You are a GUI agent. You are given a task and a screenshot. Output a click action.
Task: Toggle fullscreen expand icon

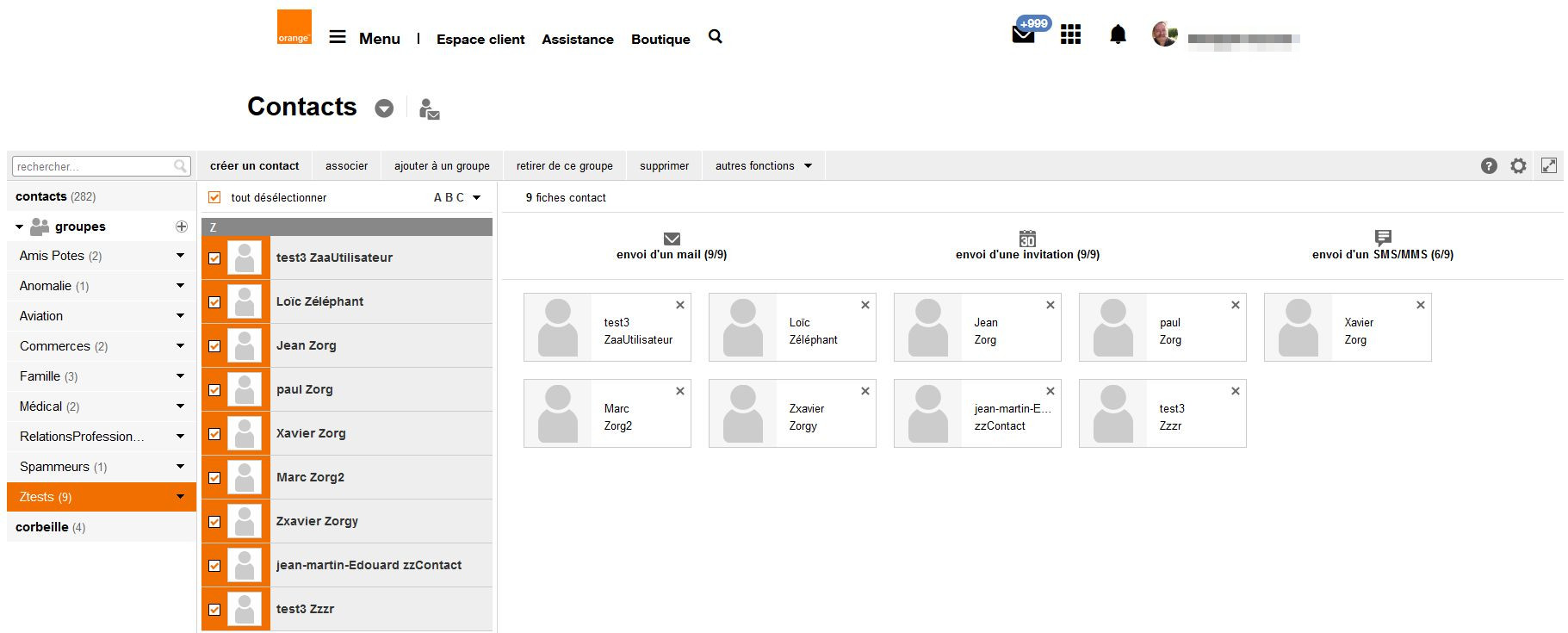tap(1548, 165)
